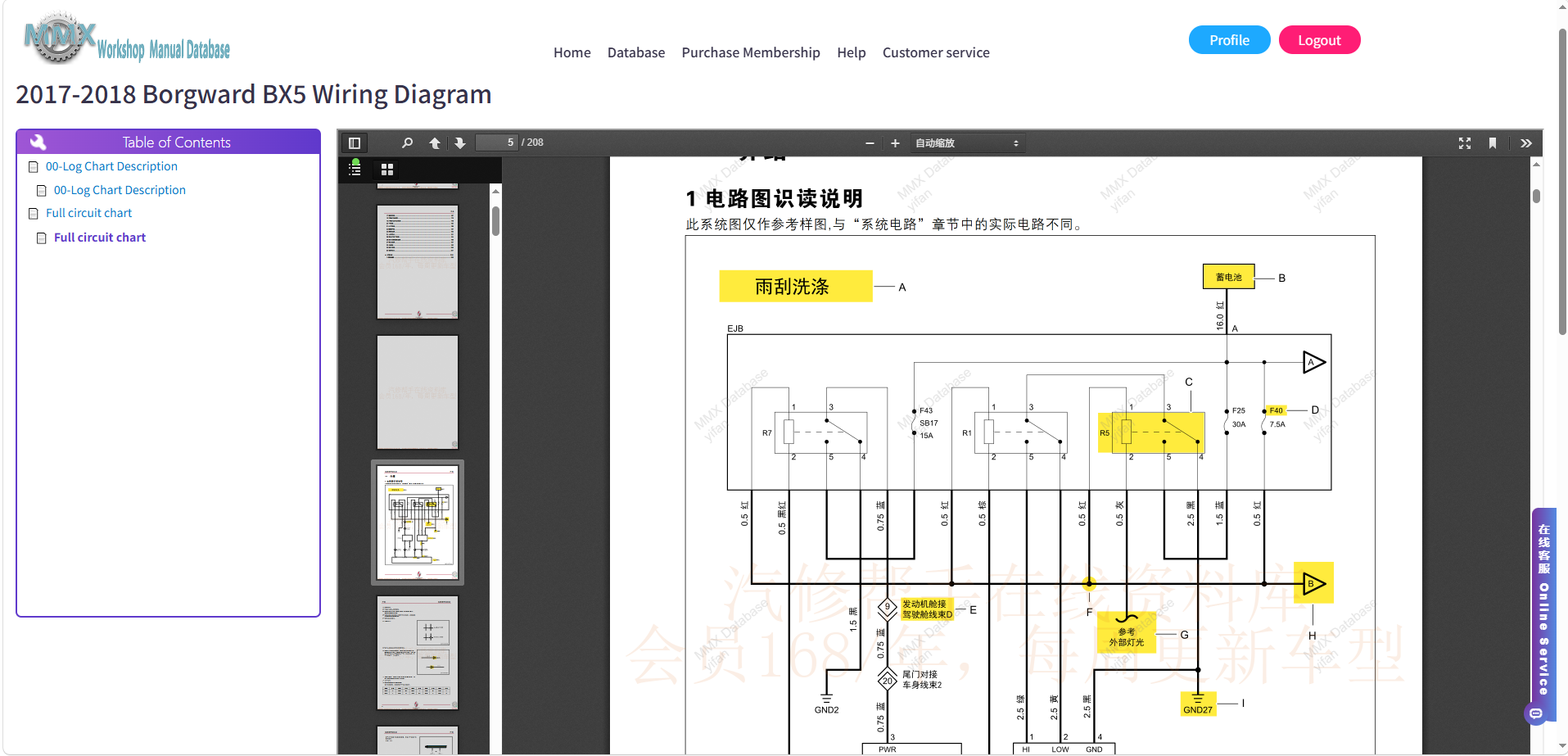Click the thumbnail panel scrollbar handle
Viewport: 1568px width, 756px height.
click(x=495, y=221)
